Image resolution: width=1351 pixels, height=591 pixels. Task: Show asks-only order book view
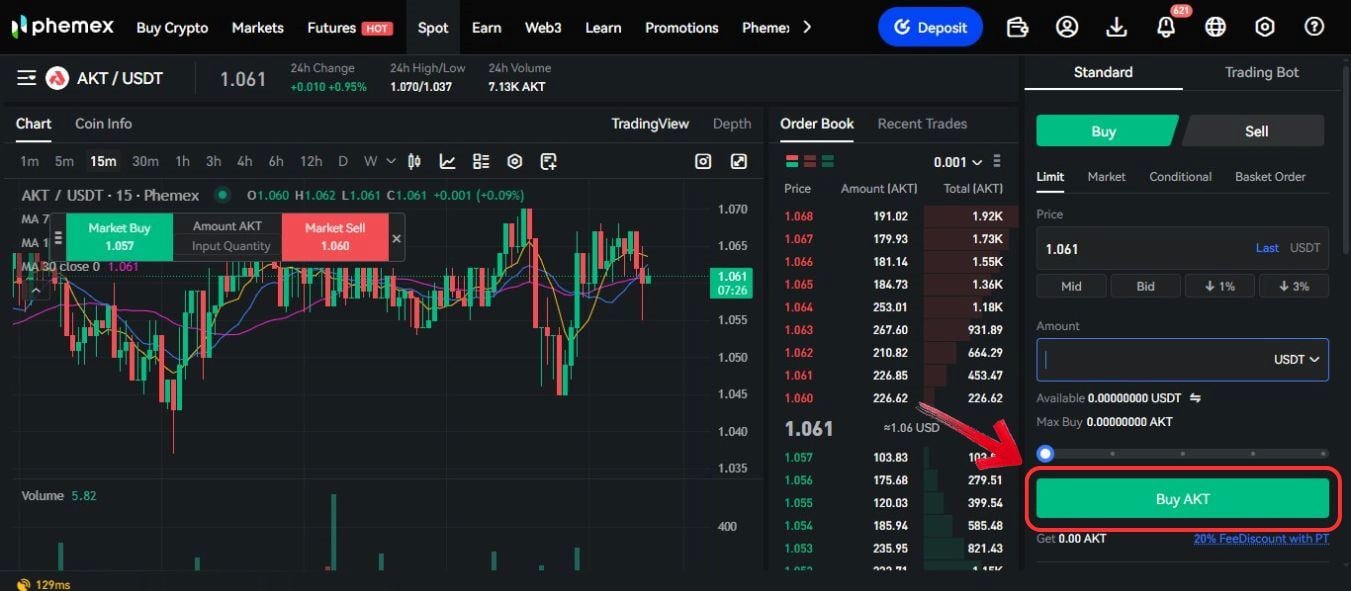810,161
